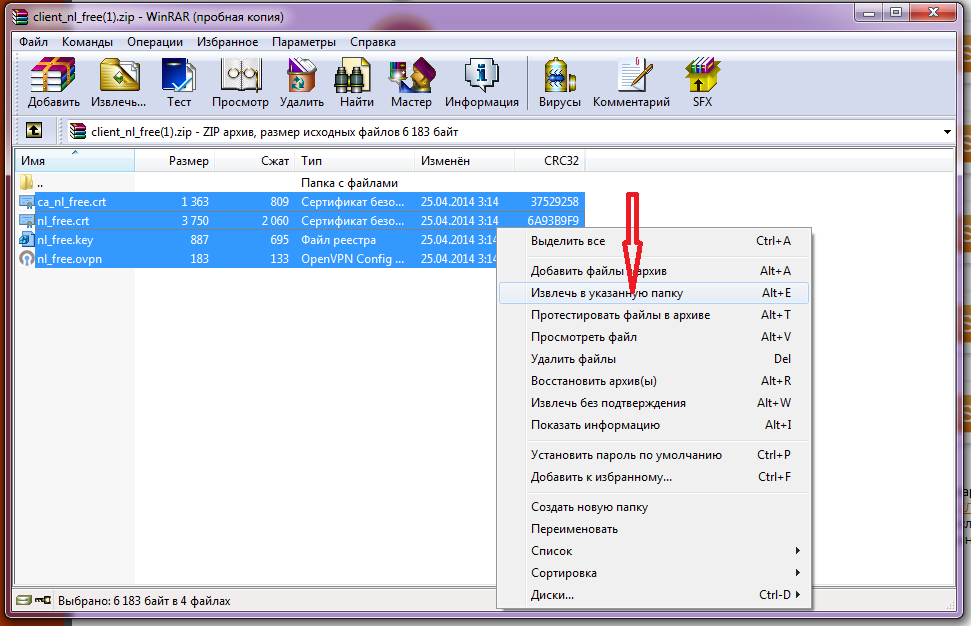Click the ca_nl_free.crt certificate file icon
971x626 pixels.
pyautogui.click(x=27, y=202)
